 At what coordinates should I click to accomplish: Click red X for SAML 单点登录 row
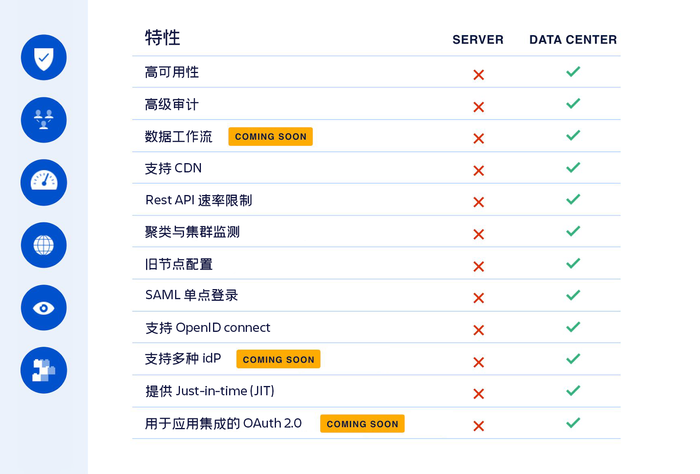click(479, 298)
